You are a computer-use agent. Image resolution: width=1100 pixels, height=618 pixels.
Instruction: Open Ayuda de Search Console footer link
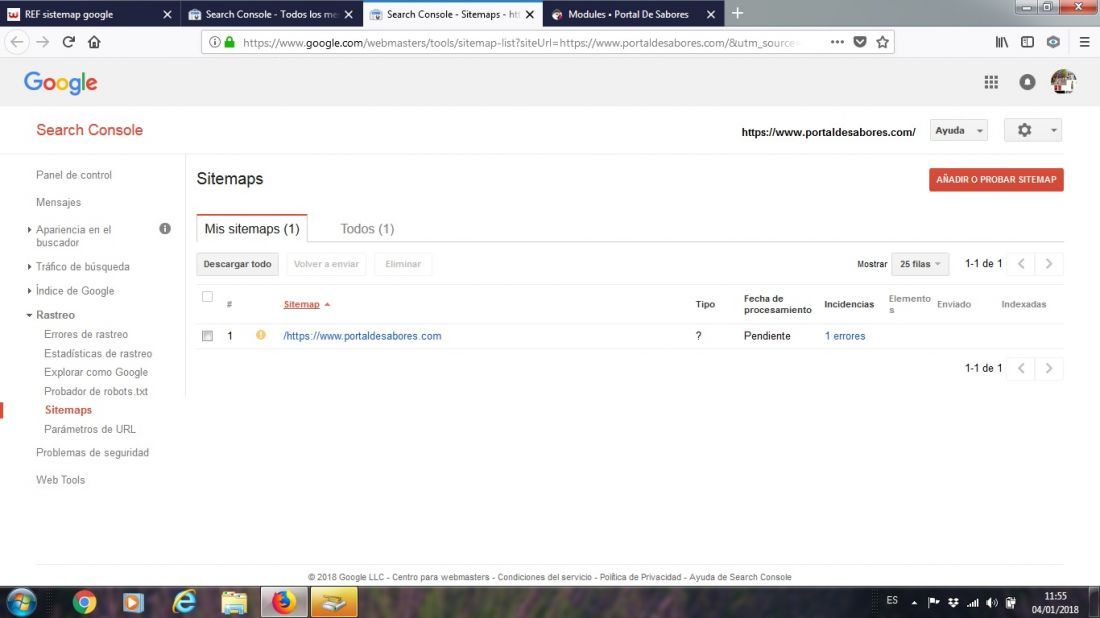point(740,577)
